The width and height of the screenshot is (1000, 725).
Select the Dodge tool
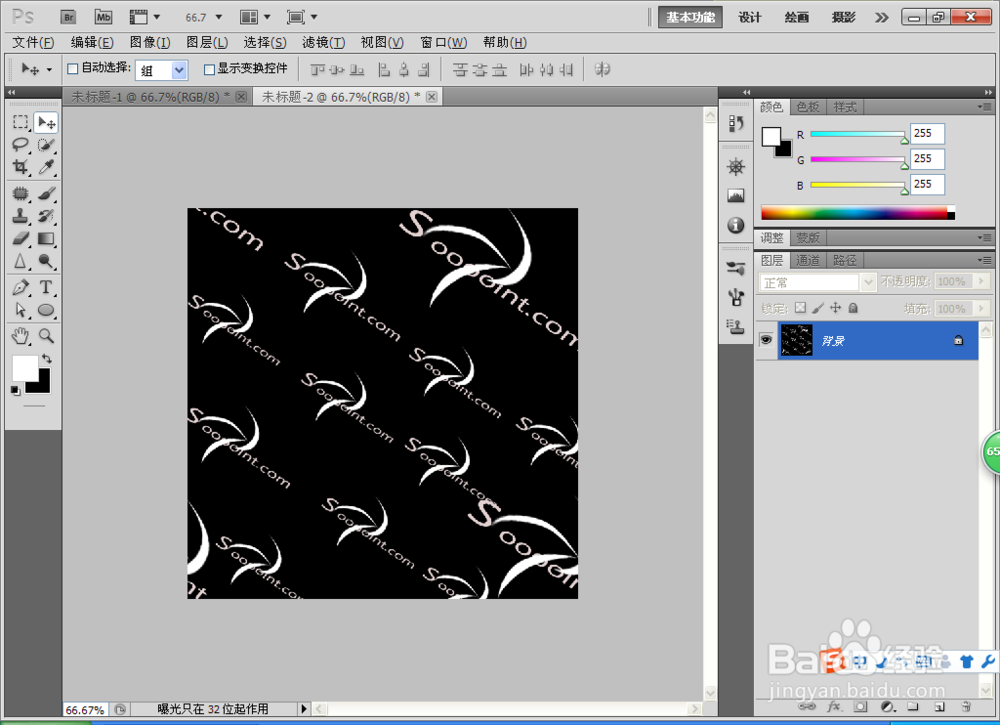pos(46,261)
